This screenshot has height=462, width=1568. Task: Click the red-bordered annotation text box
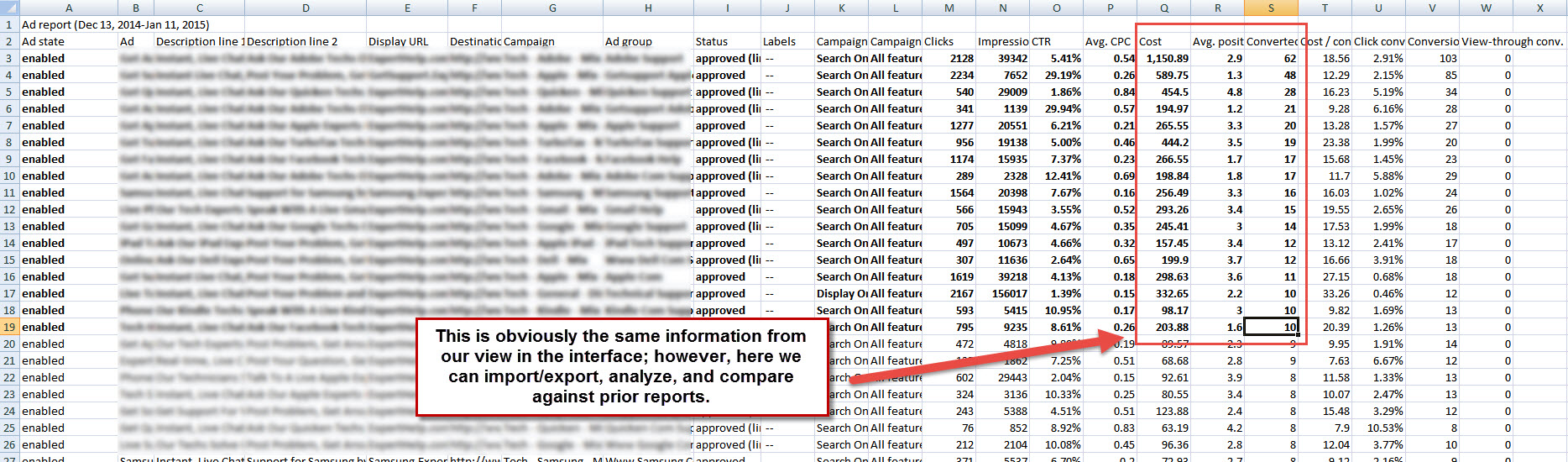[x=621, y=366]
